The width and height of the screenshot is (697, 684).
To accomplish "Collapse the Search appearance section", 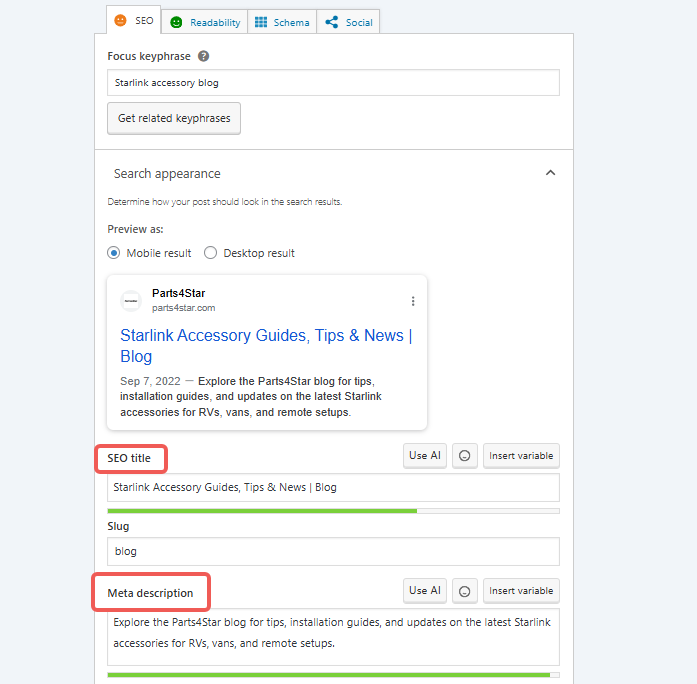I will [550, 173].
